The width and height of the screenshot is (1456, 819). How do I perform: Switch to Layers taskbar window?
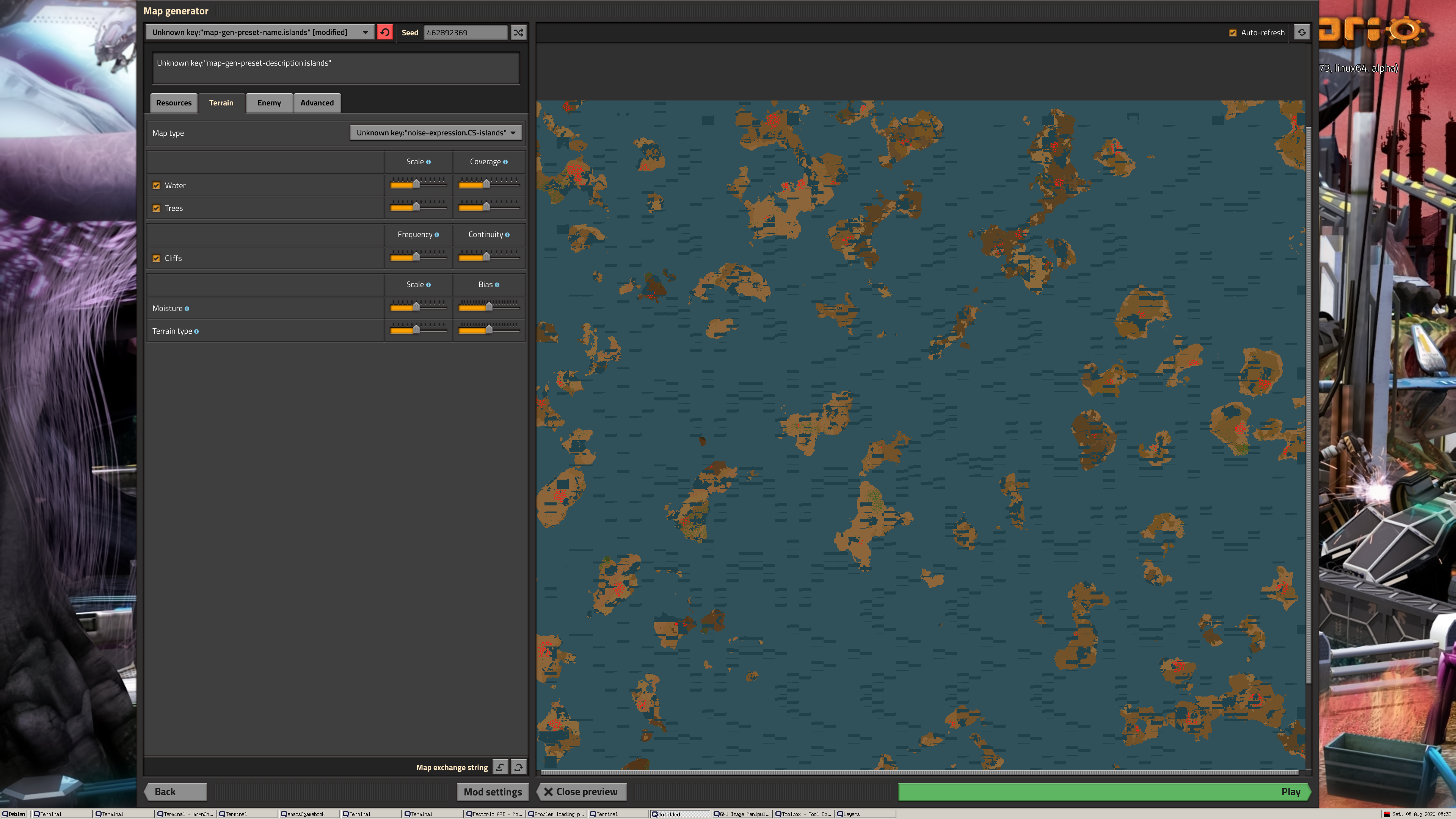tap(865, 814)
